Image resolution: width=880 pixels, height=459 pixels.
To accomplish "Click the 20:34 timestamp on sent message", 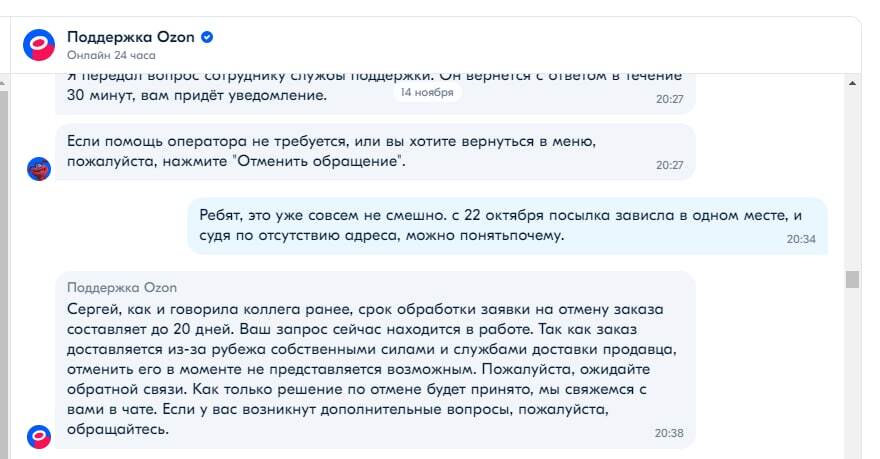I will point(801,239).
